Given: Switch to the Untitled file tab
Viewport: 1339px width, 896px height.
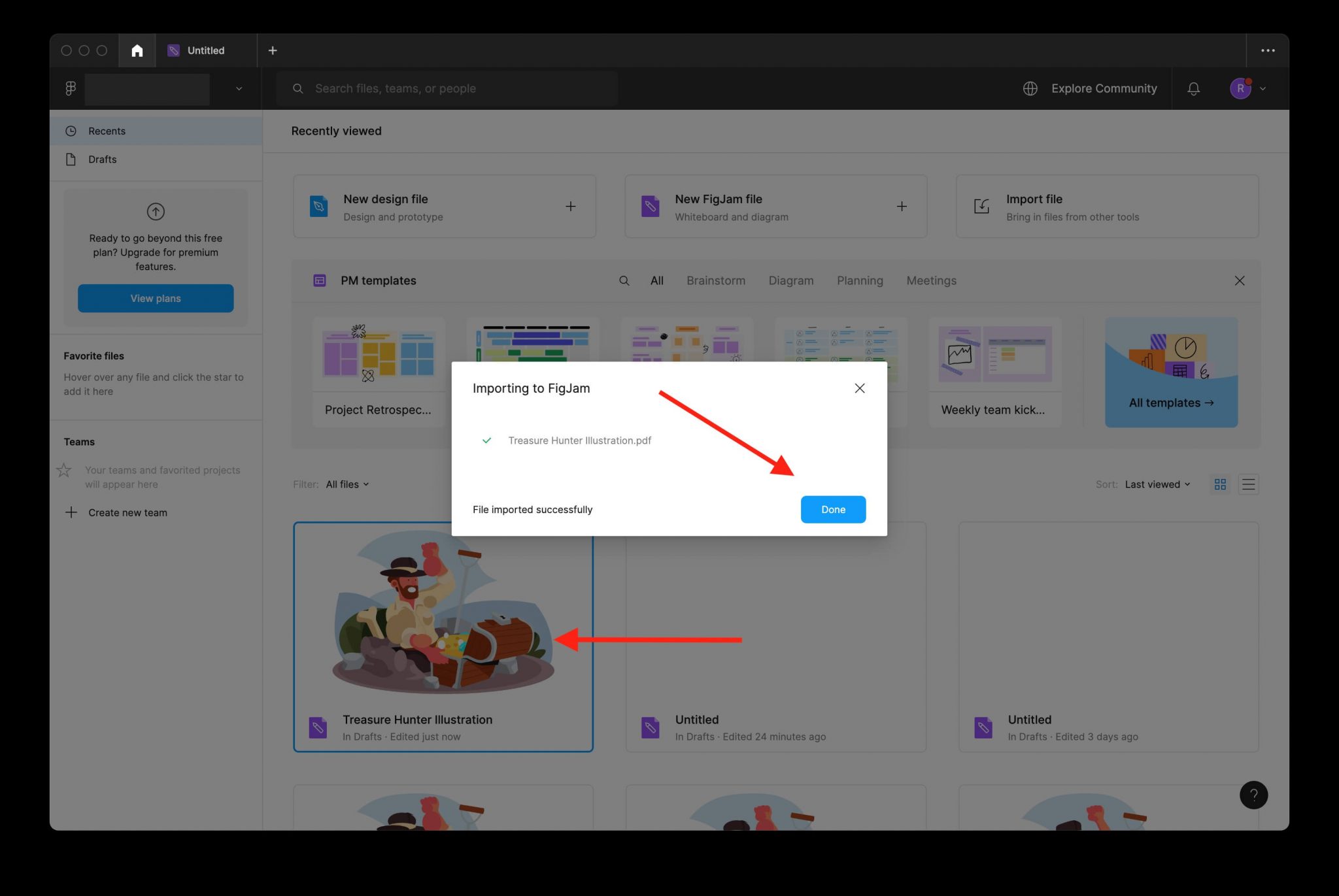Looking at the screenshot, I should [x=205, y=50].
